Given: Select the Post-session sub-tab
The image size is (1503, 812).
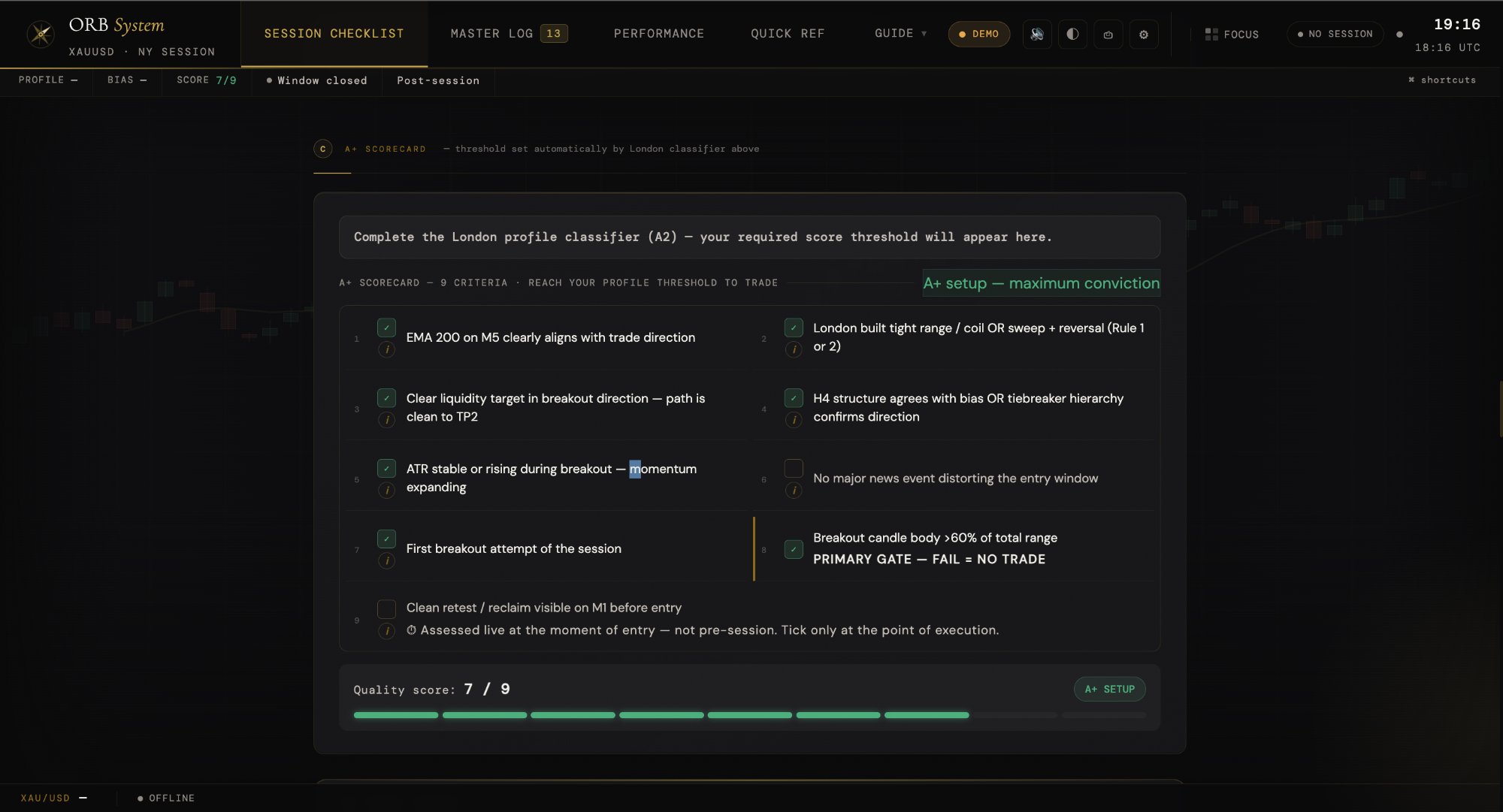Looking at the screenshot, I should pos(438,80).
